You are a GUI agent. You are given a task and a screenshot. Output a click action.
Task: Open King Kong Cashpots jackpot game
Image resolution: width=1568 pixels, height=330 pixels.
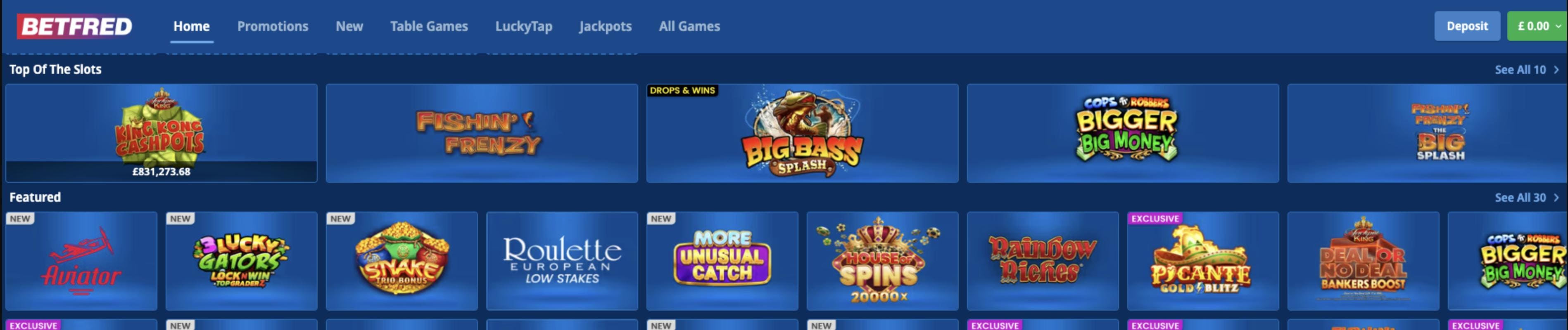tap(162, 133)
